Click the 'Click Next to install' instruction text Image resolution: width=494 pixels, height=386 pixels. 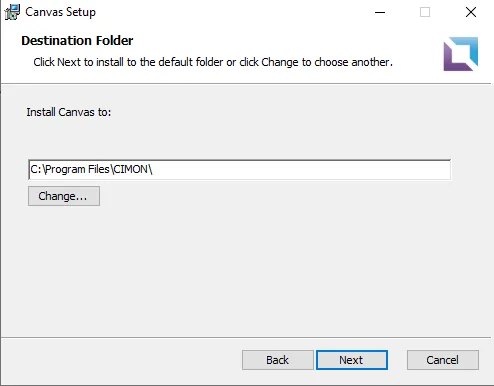coord(213,62)
